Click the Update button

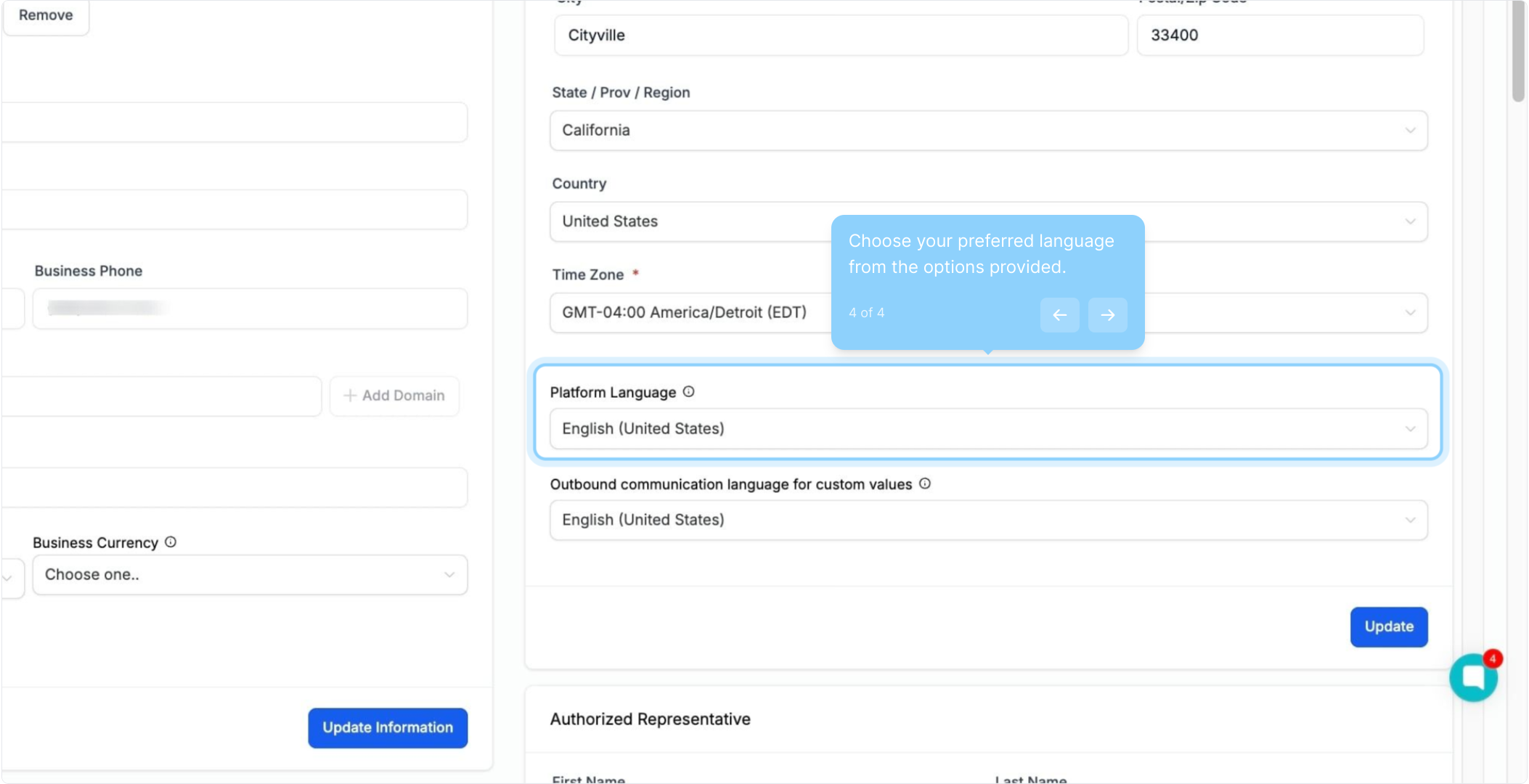[x=1388, y=626]
